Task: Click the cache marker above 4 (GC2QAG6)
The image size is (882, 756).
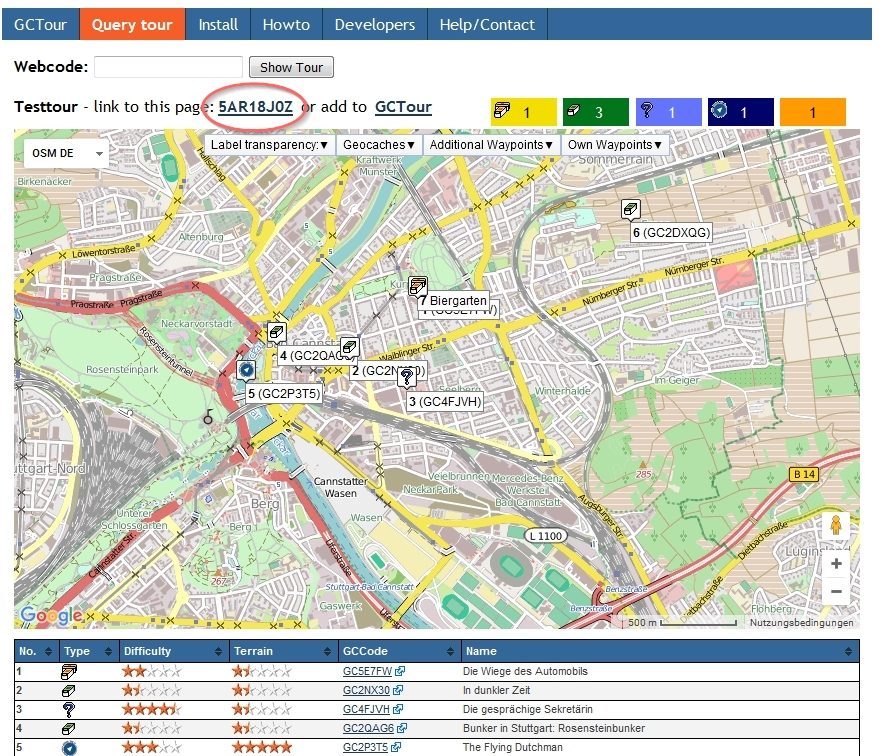Action: 276,332
